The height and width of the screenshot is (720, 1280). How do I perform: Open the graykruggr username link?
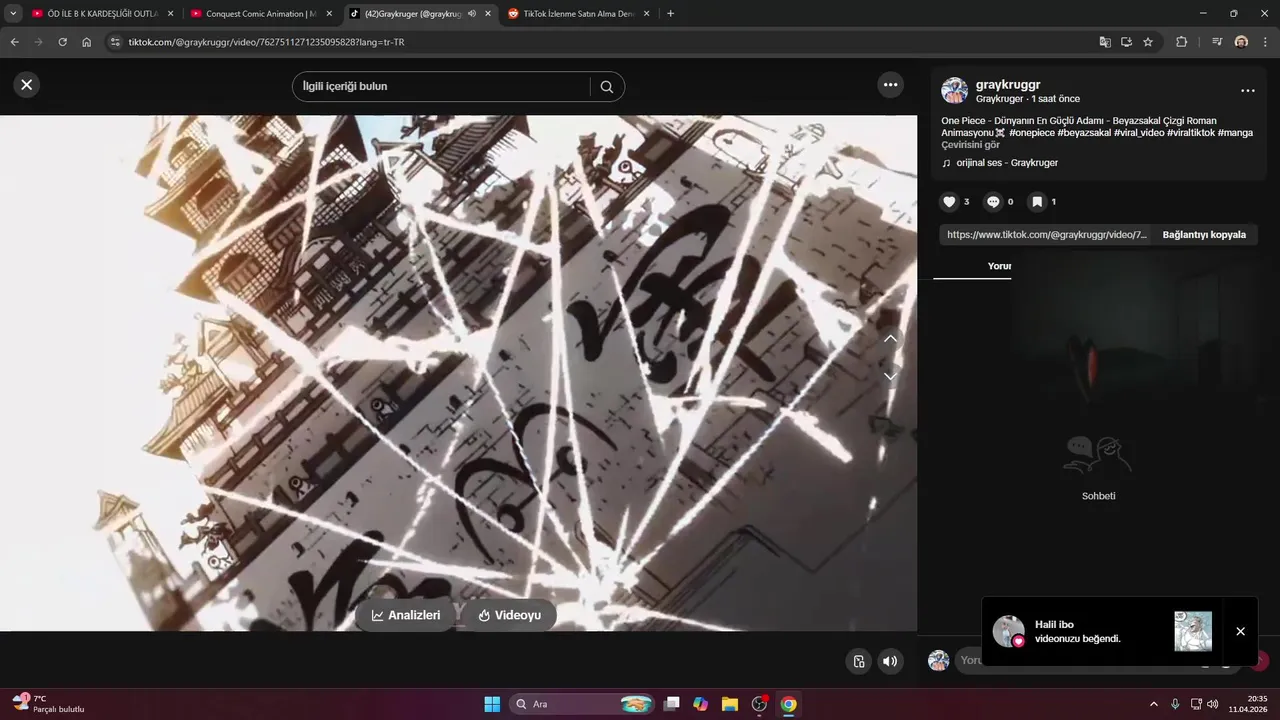(1008, 85)
